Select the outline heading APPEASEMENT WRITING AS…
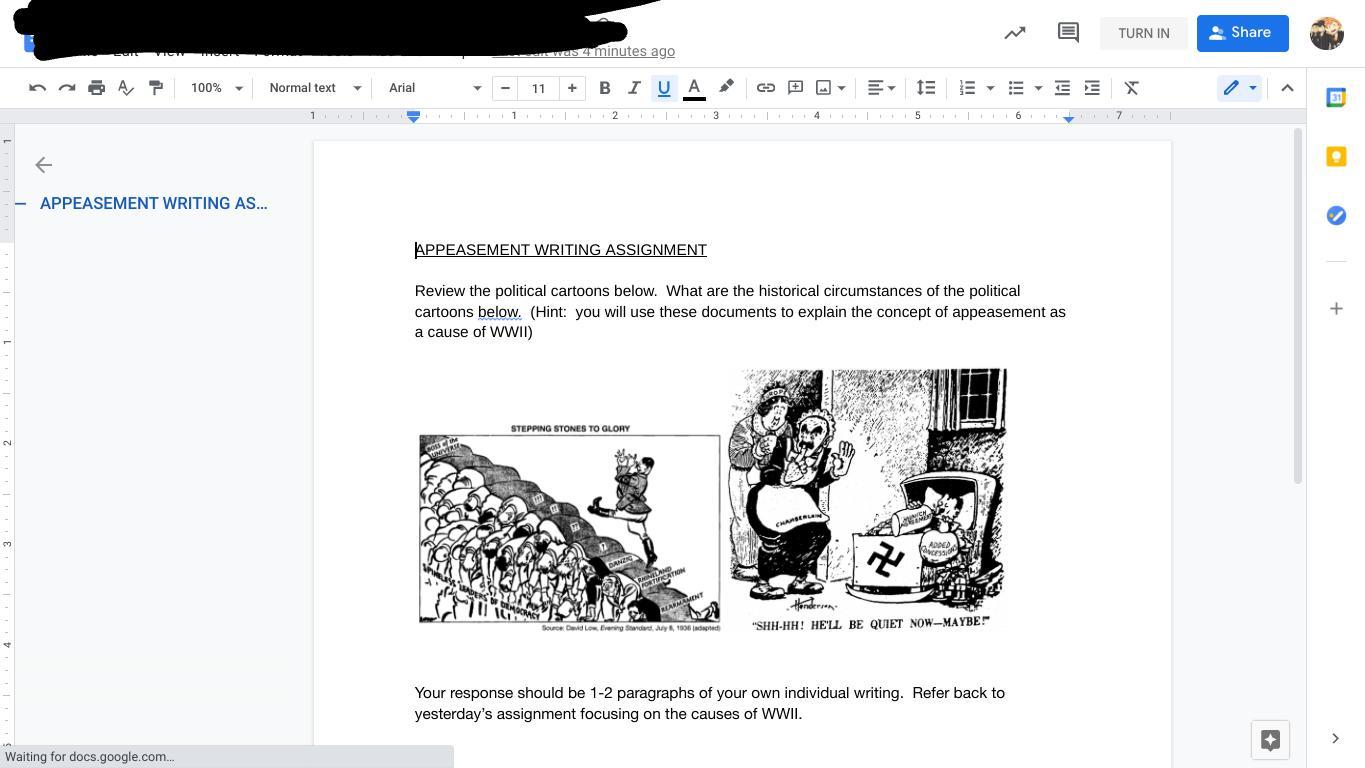The width and height of the screenshot is (1365, 768). pos(153,203)
